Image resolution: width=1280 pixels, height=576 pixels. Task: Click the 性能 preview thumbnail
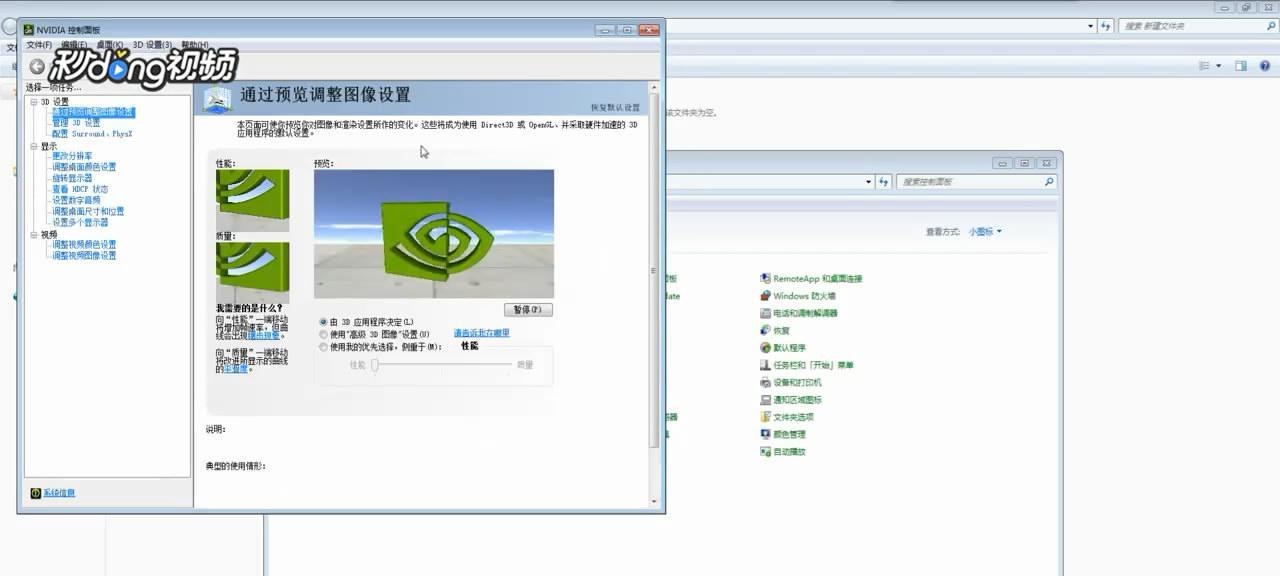pos(252,200)
